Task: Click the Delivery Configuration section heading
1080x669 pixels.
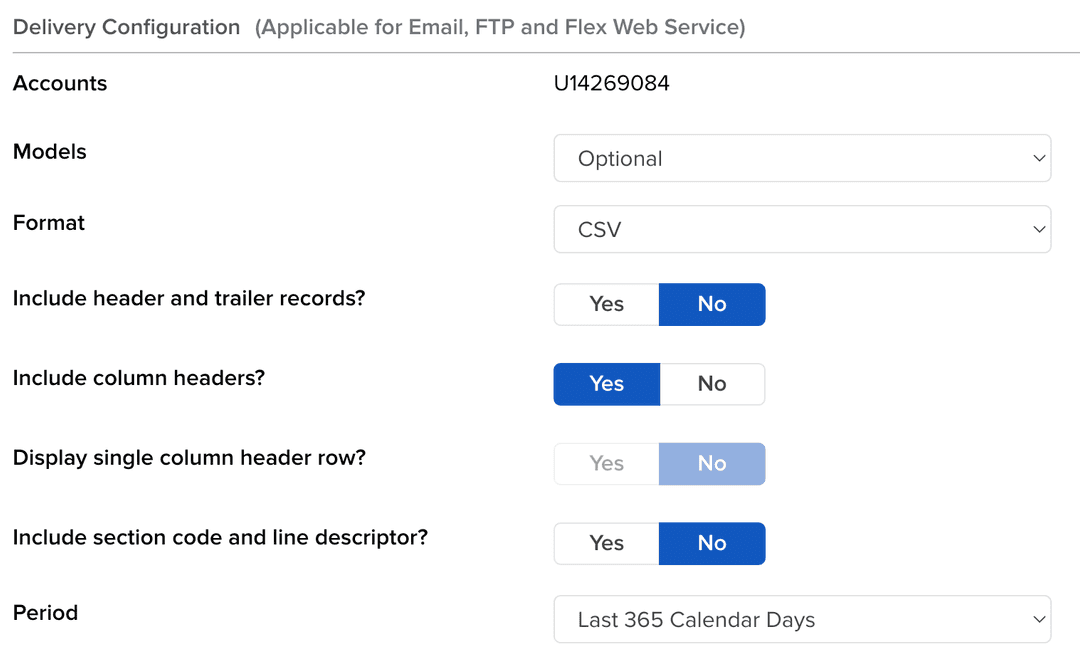Action: (x=127, y=28)
